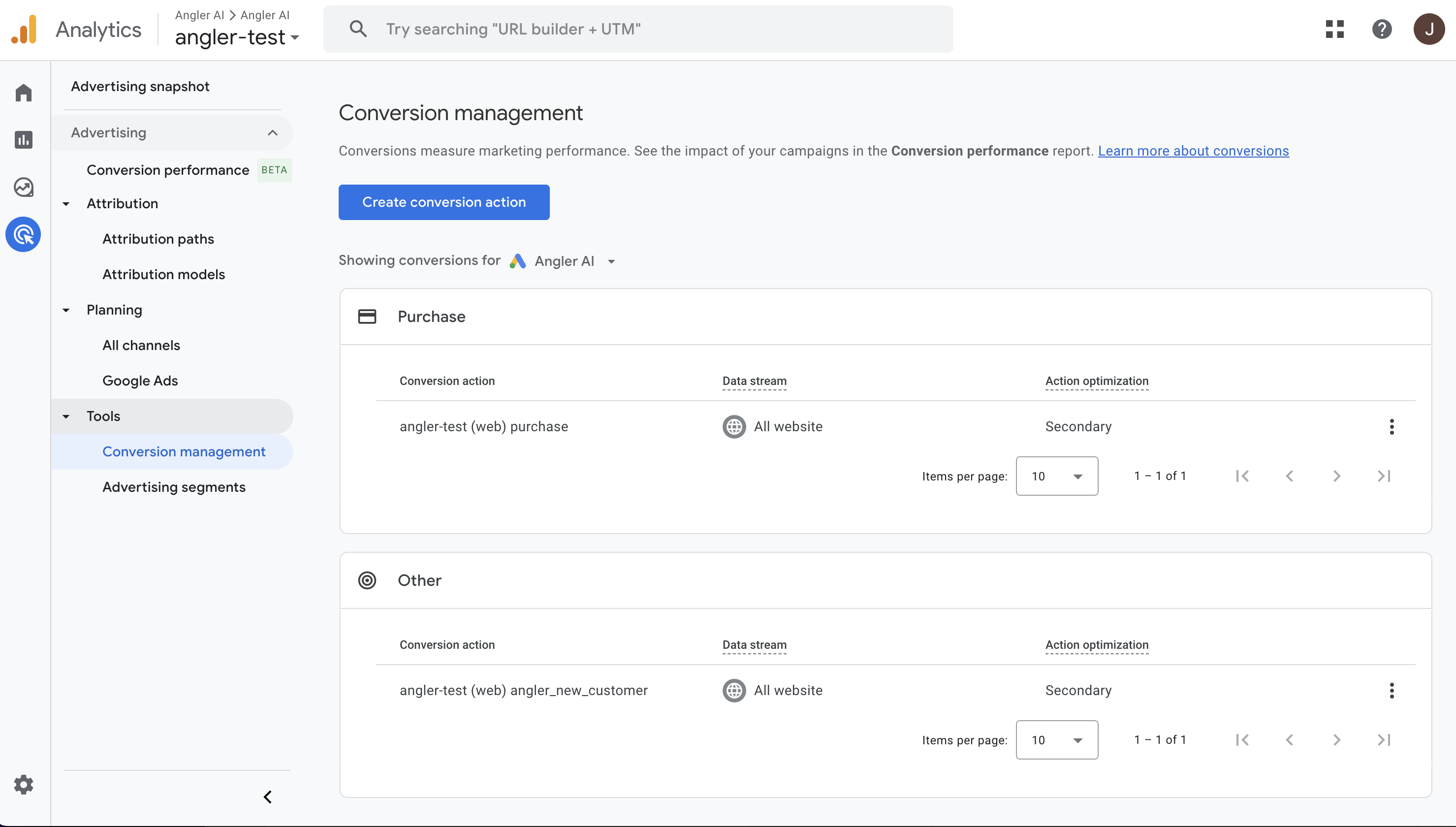
Task: Open Attribution models
Action: [163, 274]
